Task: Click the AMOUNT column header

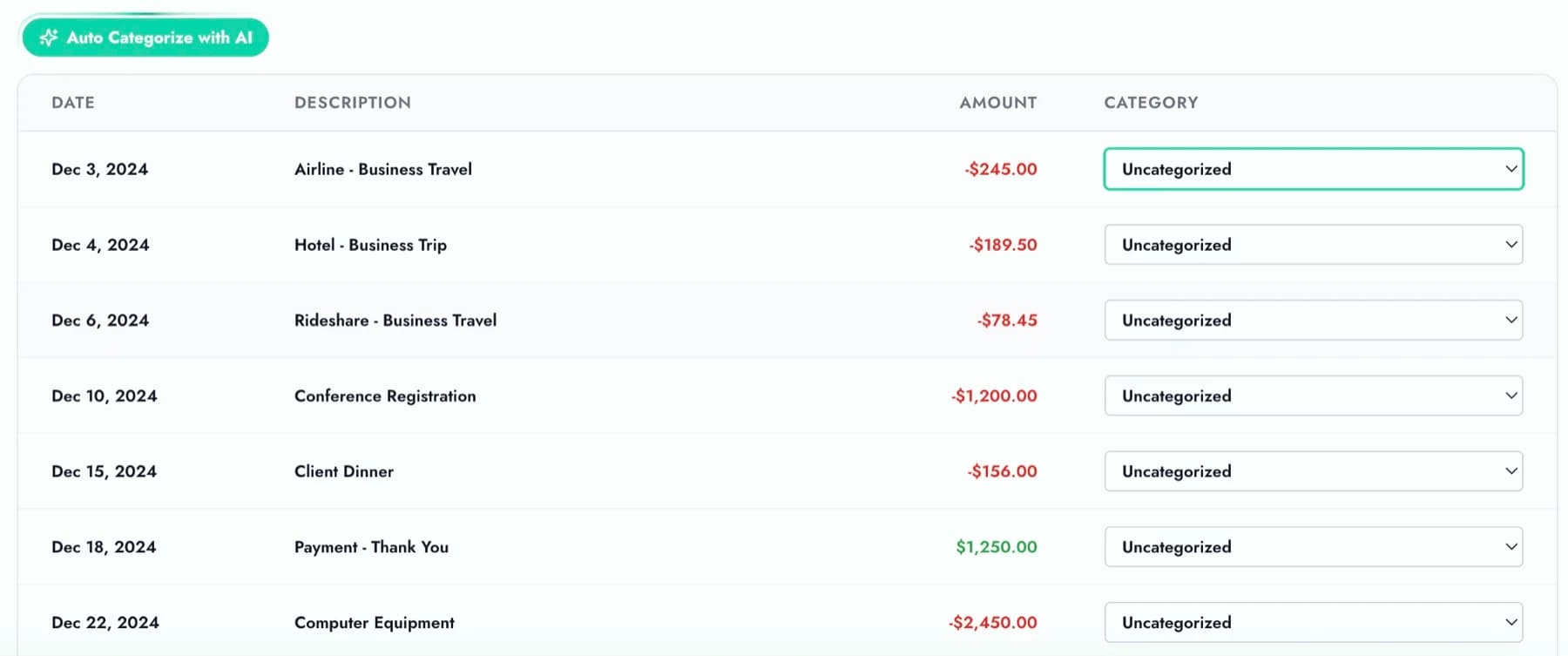Action: tap(997, 102)
